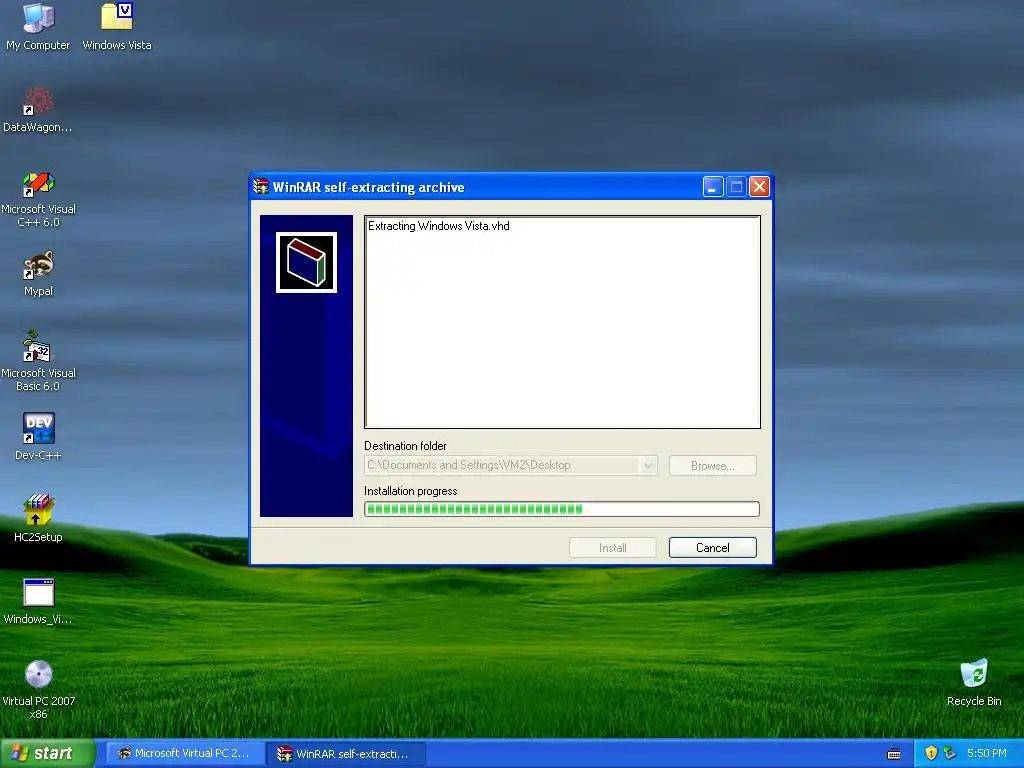Screen dimensions: 1024x768
Task: Open the Start menu
Action: pyautogui.click(x=47, y=753)
